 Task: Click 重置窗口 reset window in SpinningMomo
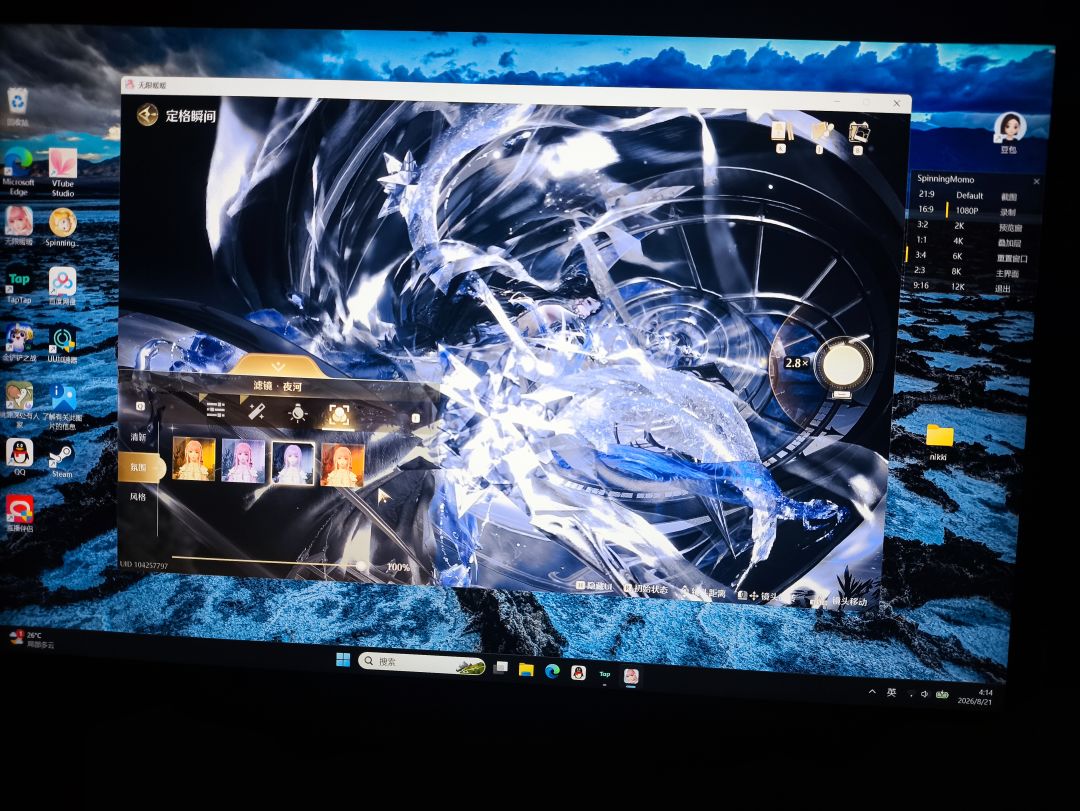(x=1012, y=258)
